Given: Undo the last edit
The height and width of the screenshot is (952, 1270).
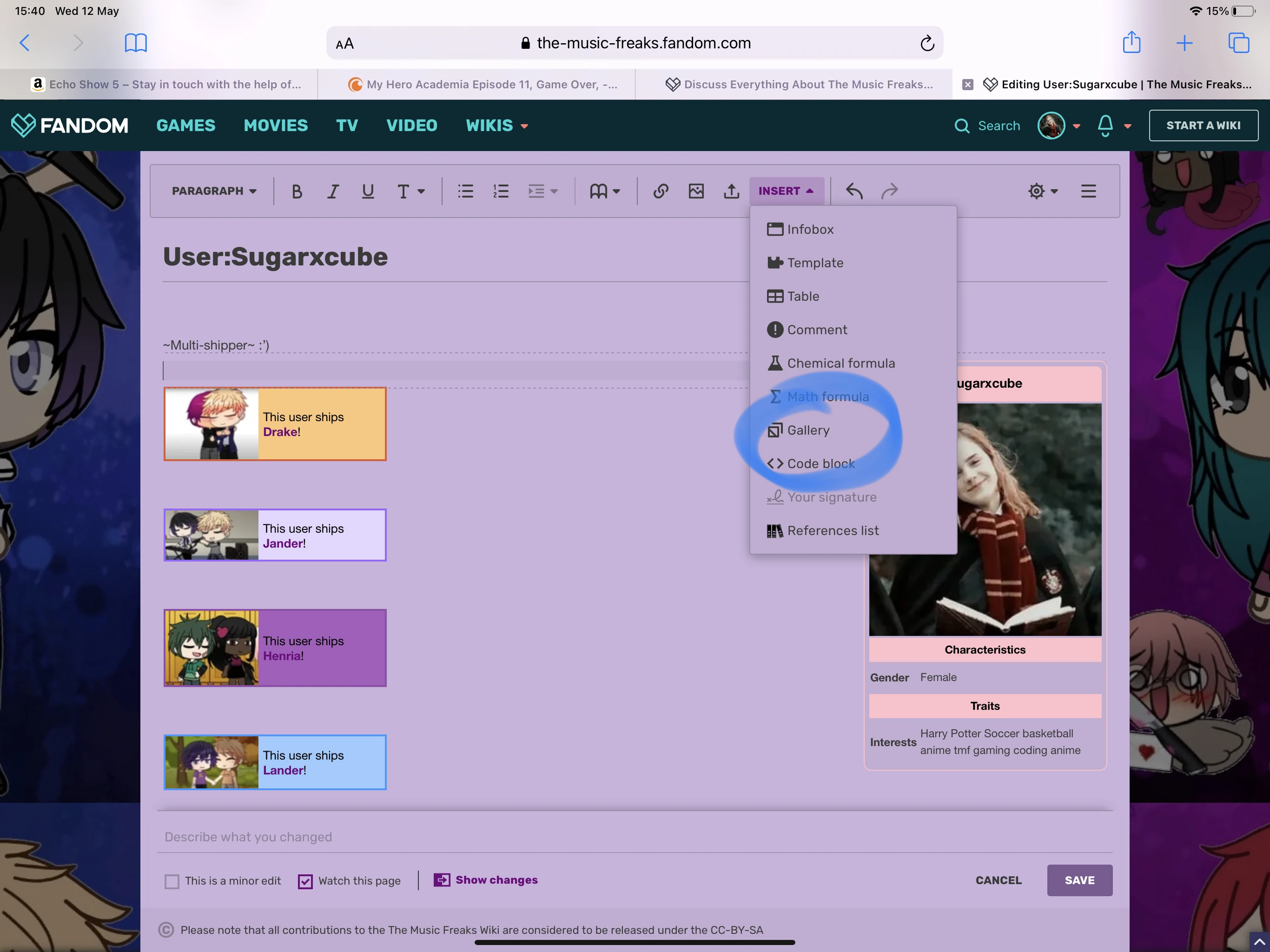Looking at the screenshot, I should (854, 191).
